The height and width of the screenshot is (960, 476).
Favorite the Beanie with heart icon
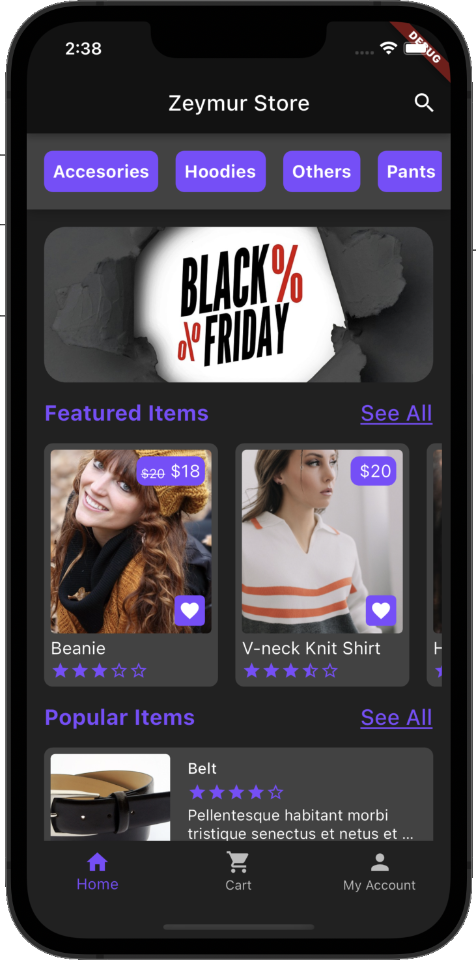click(x=190, y=610)
